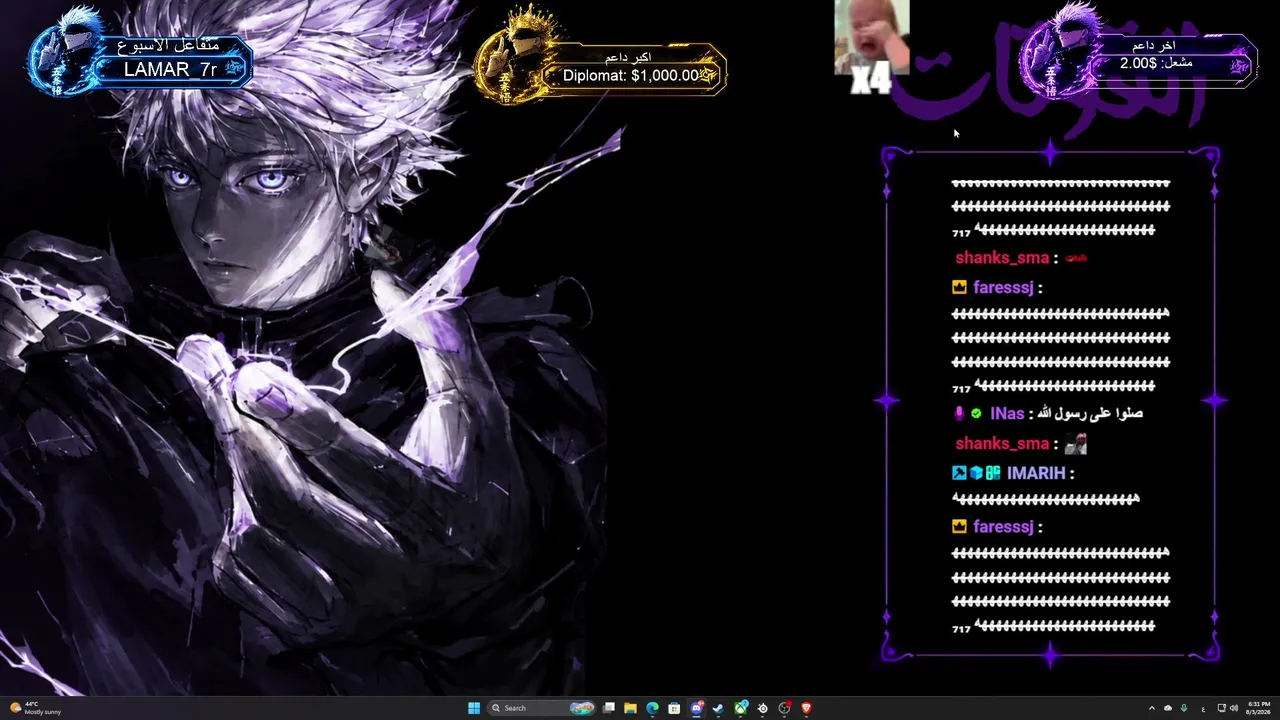
Task: Click the taskbar Search box
Action: pos(541,708)
